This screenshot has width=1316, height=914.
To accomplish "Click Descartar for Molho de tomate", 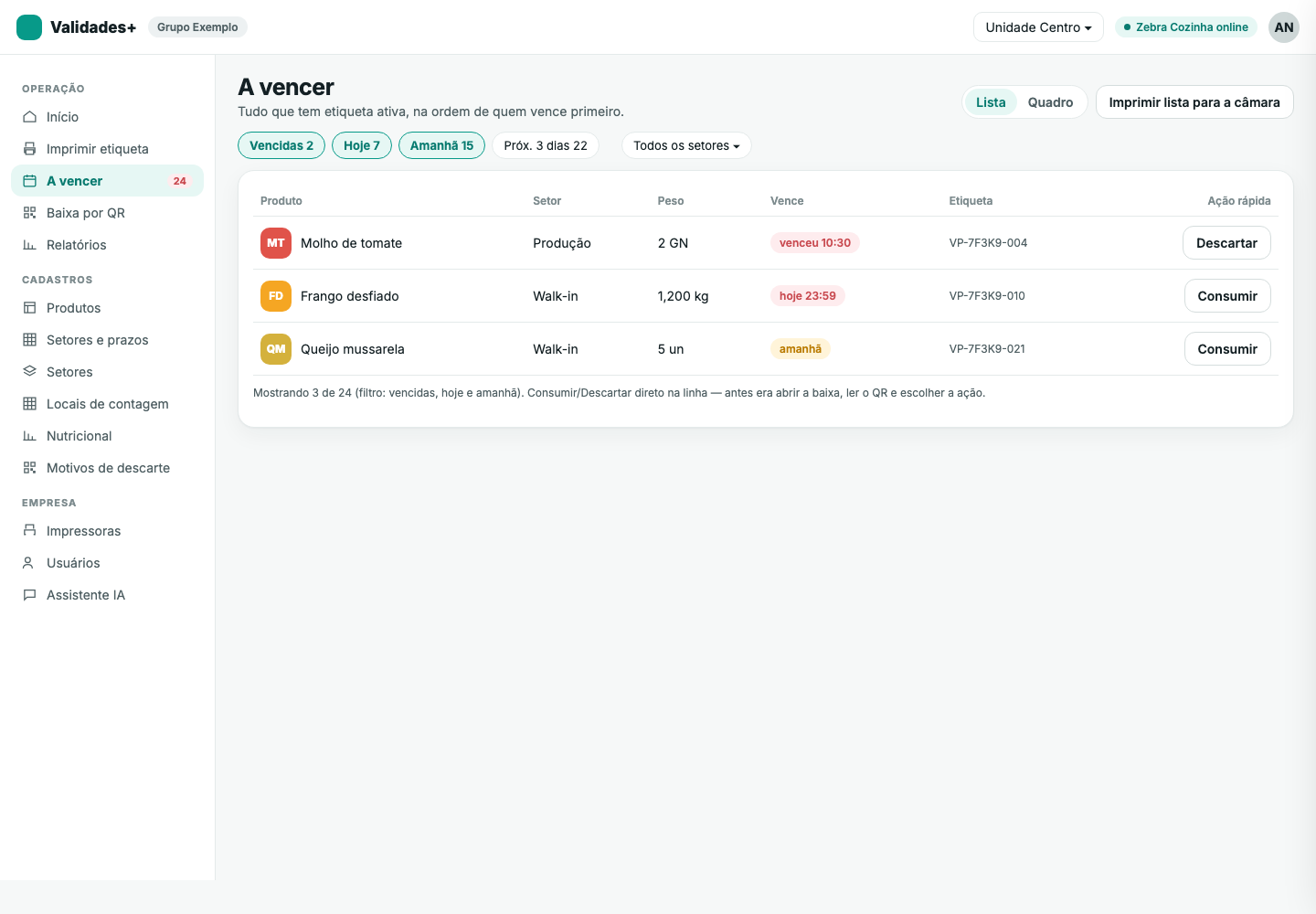I will point(1226,243).
